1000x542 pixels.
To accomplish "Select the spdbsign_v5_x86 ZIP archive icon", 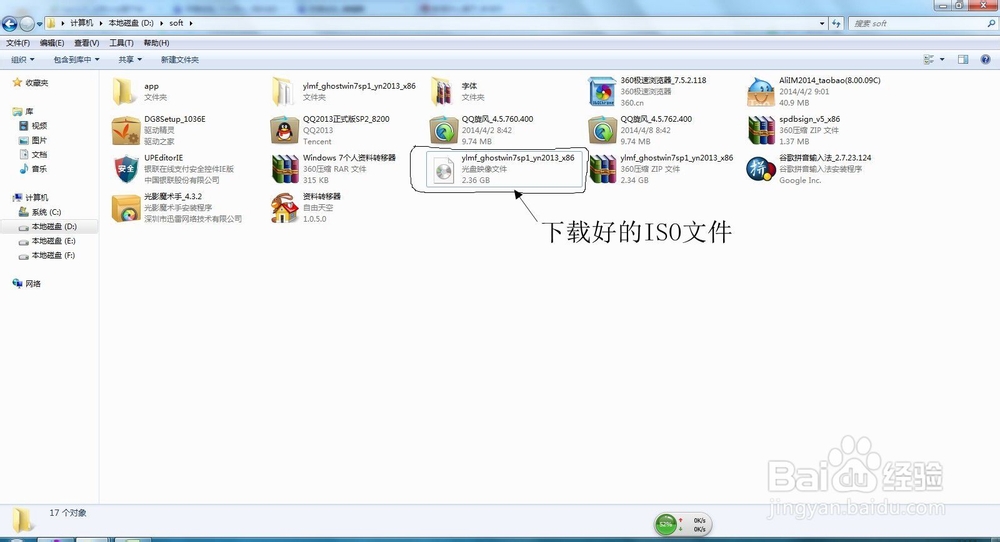I will (761, 131).
